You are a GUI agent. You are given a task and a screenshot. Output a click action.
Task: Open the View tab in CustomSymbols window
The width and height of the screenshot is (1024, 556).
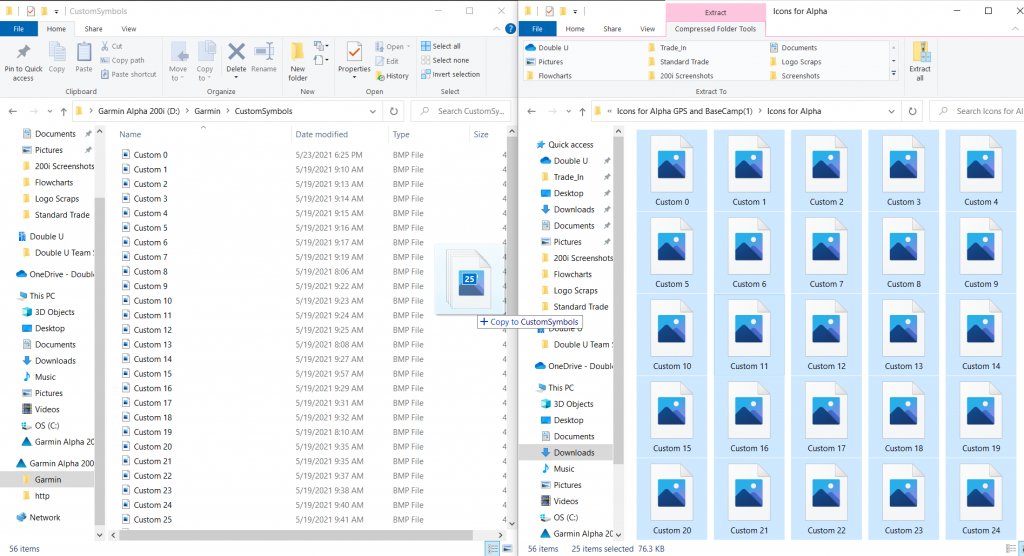[x=128, y=29]
